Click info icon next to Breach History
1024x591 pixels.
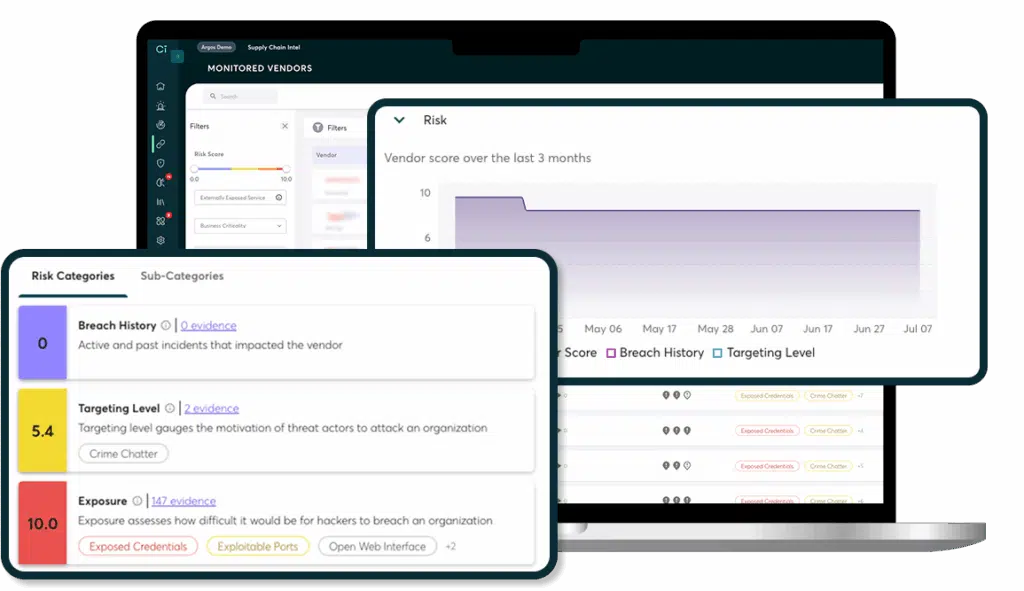coord(166,325)
